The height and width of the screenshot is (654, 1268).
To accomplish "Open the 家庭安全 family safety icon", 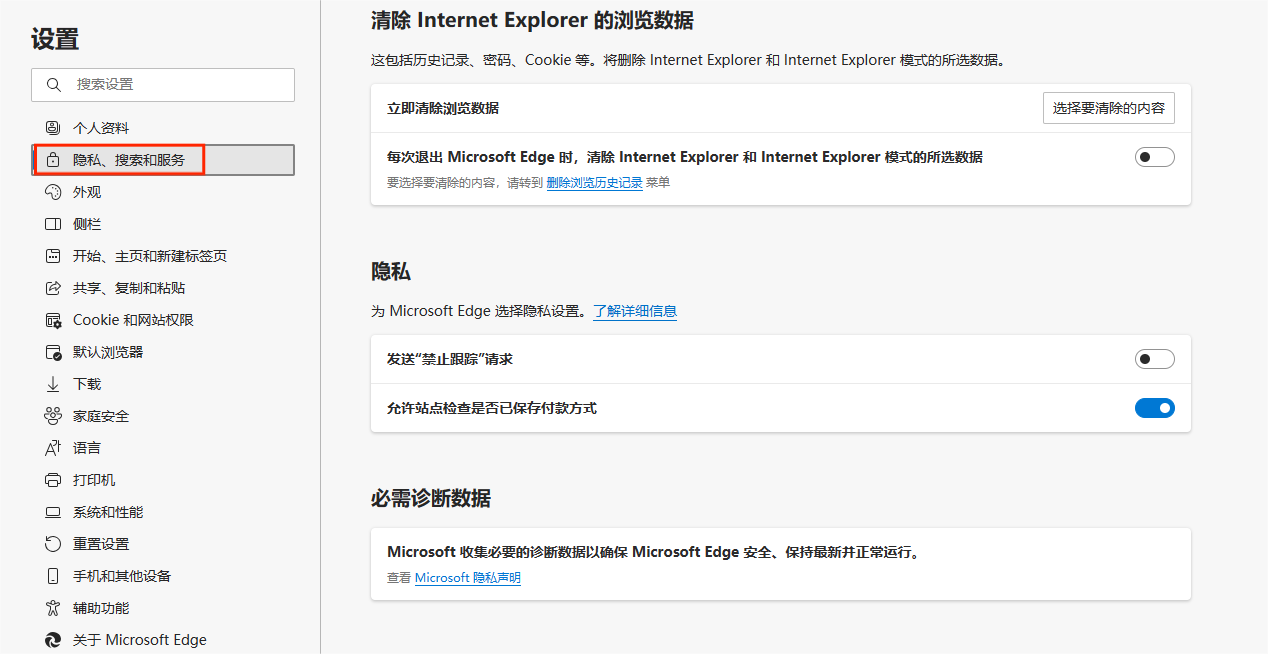I will 54,415.
